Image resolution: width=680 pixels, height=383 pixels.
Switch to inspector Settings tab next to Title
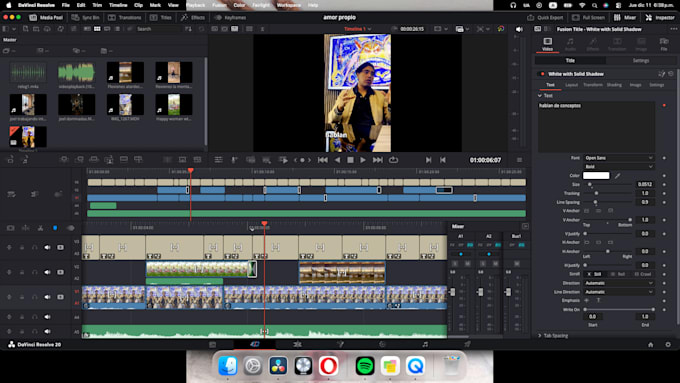641,61
